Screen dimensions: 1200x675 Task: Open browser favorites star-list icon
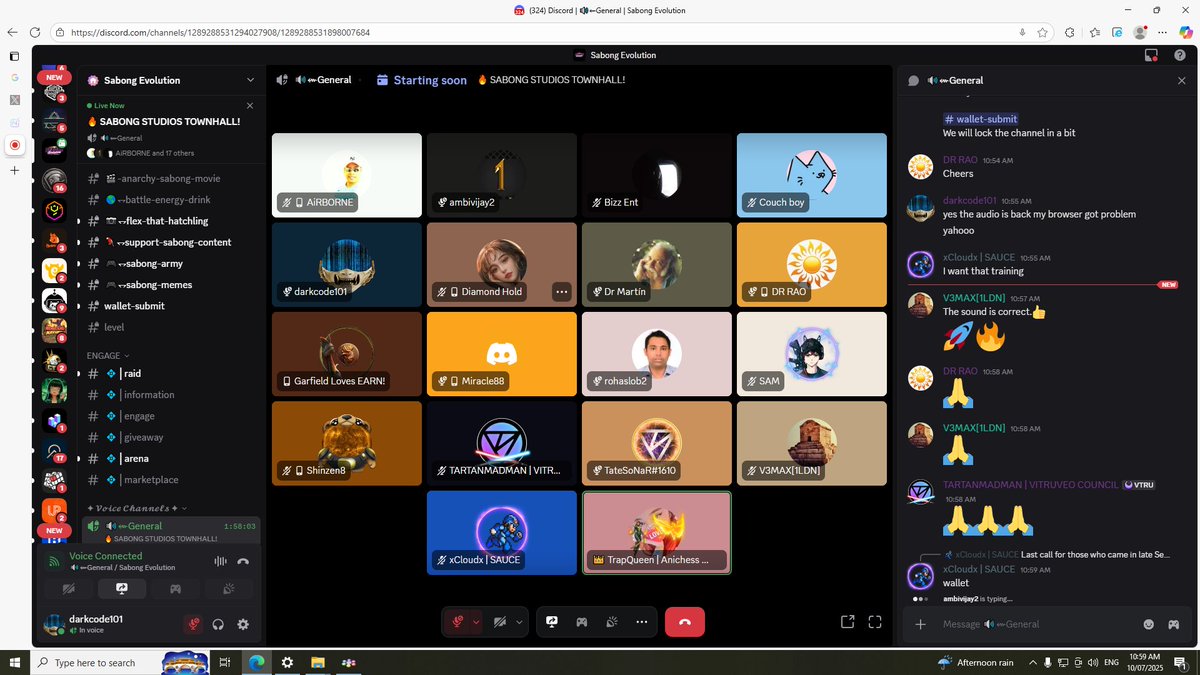tap(1094, 32)
